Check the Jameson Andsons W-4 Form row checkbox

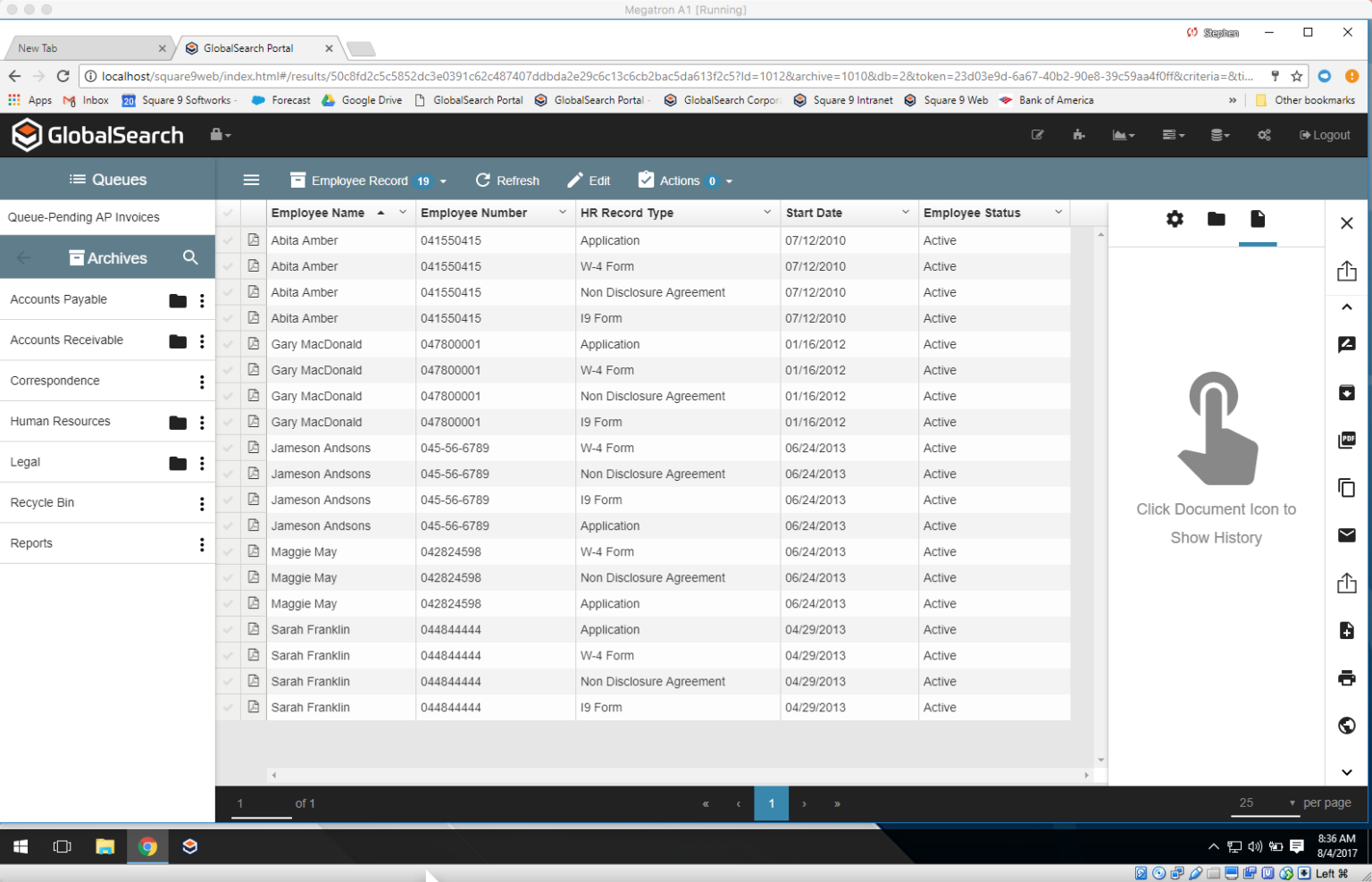coord(228,448)
